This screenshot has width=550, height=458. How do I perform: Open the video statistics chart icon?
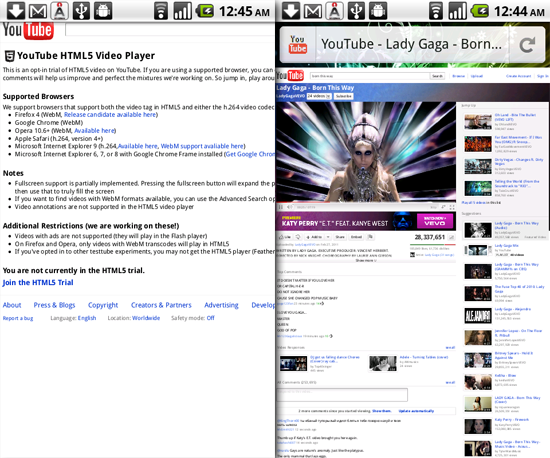pos(452,237)
